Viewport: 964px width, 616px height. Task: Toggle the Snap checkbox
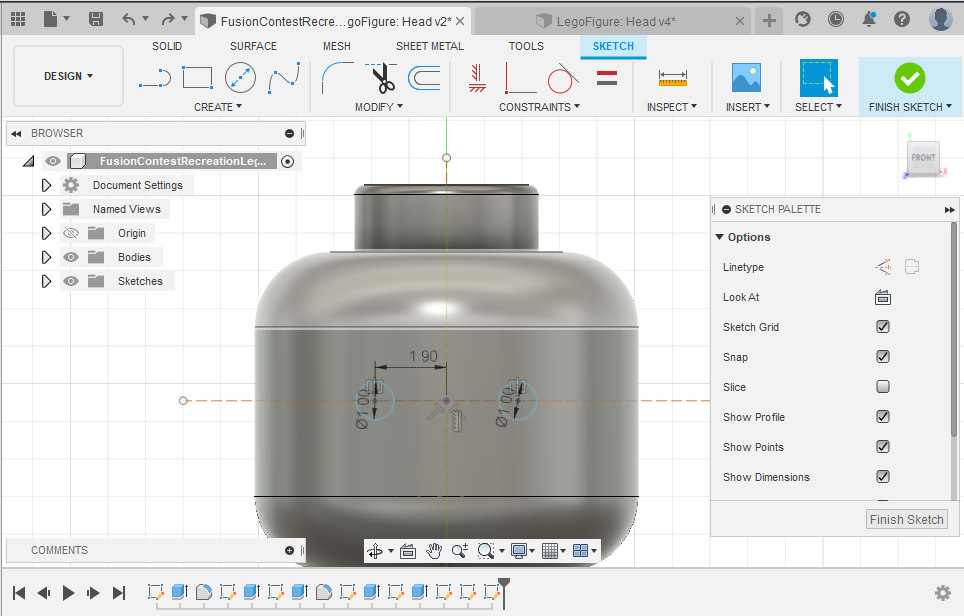pyautogui.click(x=883, y=357)
